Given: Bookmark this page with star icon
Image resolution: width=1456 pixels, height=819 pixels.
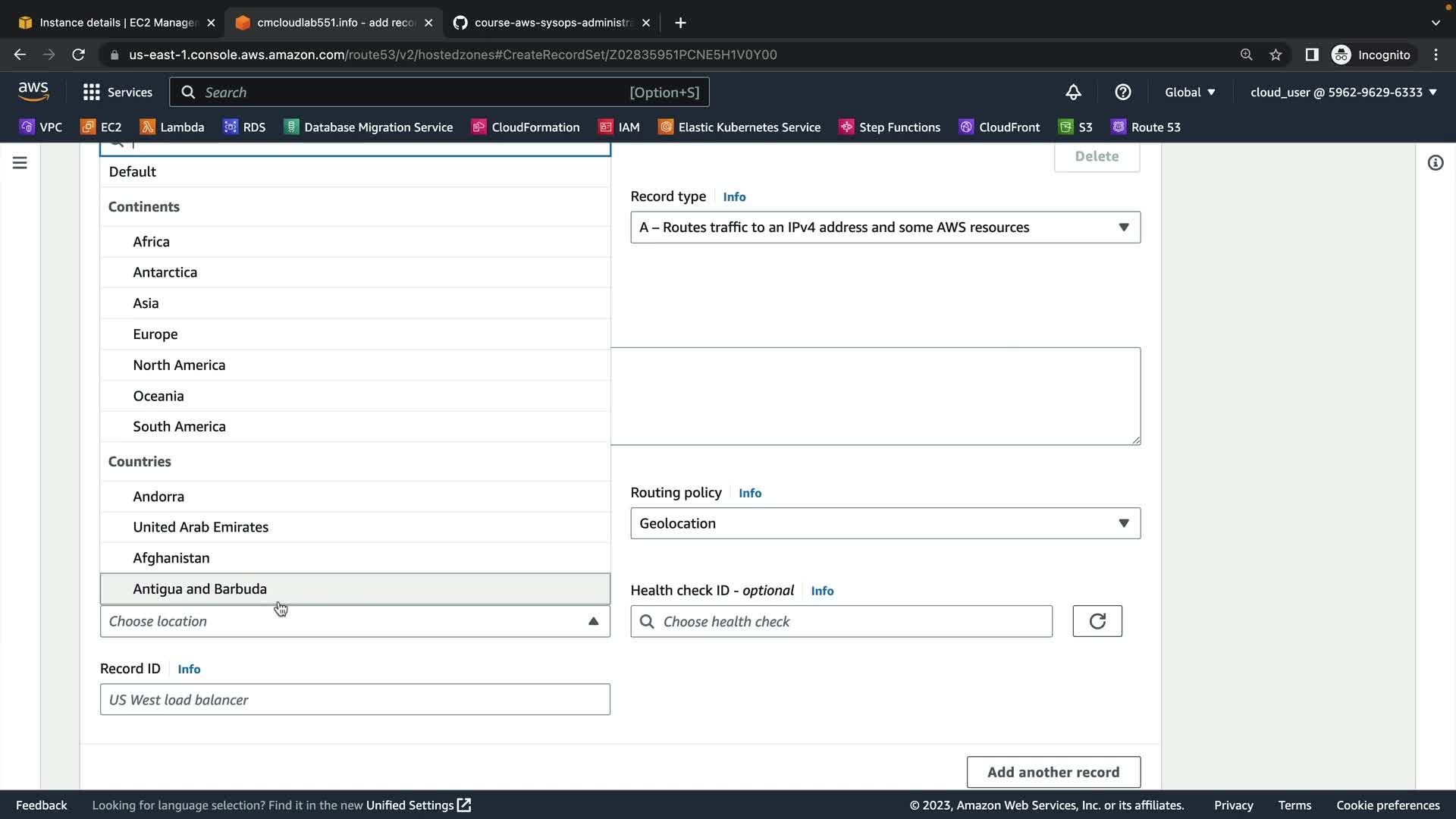Looking at the screenshot, I should click(x=1276, y=55).
